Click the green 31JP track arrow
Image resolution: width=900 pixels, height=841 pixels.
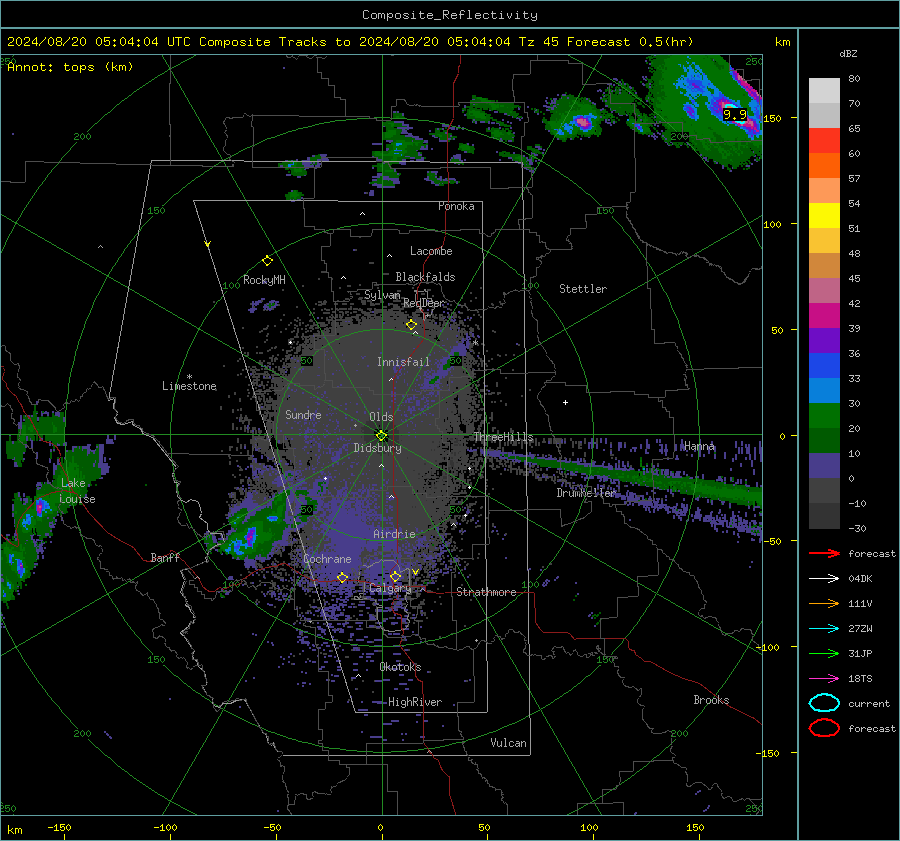tap(824, 653)
